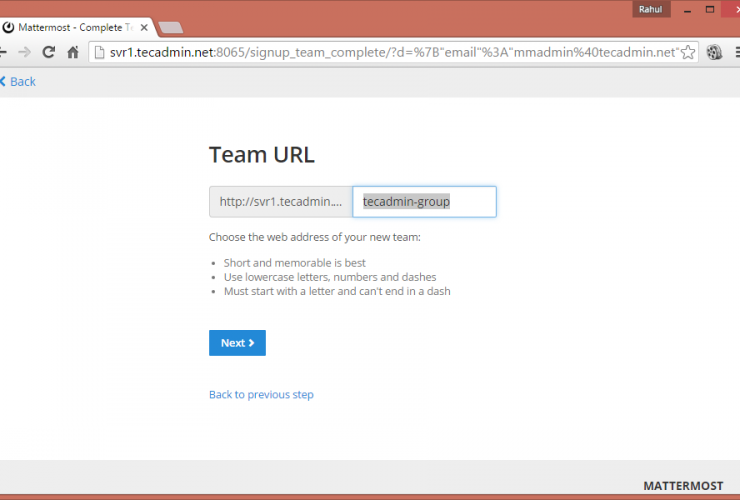Reload the page with the refresh icon
The image size is (740, 500).
point(48,52)
